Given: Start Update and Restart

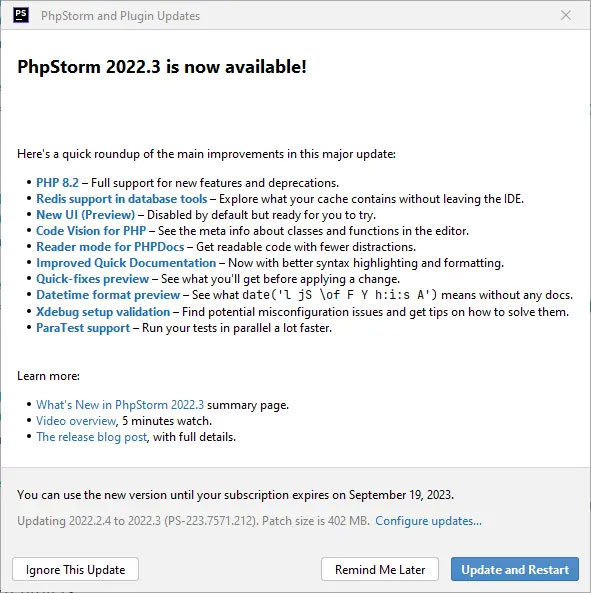Looking at the screenshot, I should coord(515,570).
